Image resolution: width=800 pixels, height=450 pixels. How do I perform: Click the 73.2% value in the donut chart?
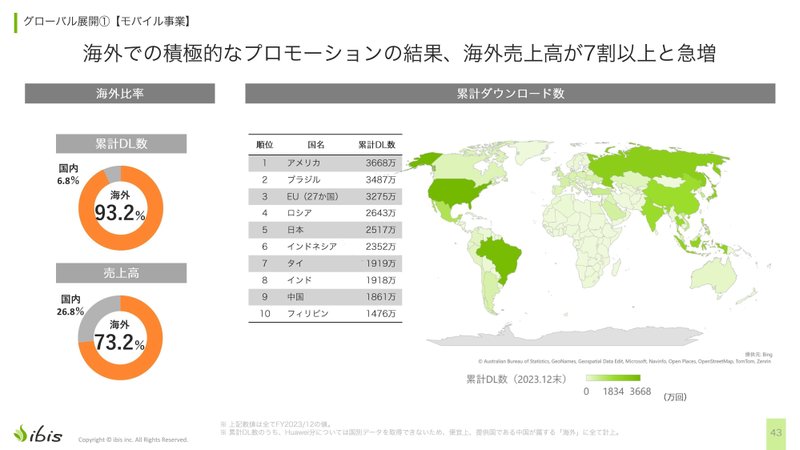coord(120,342)
